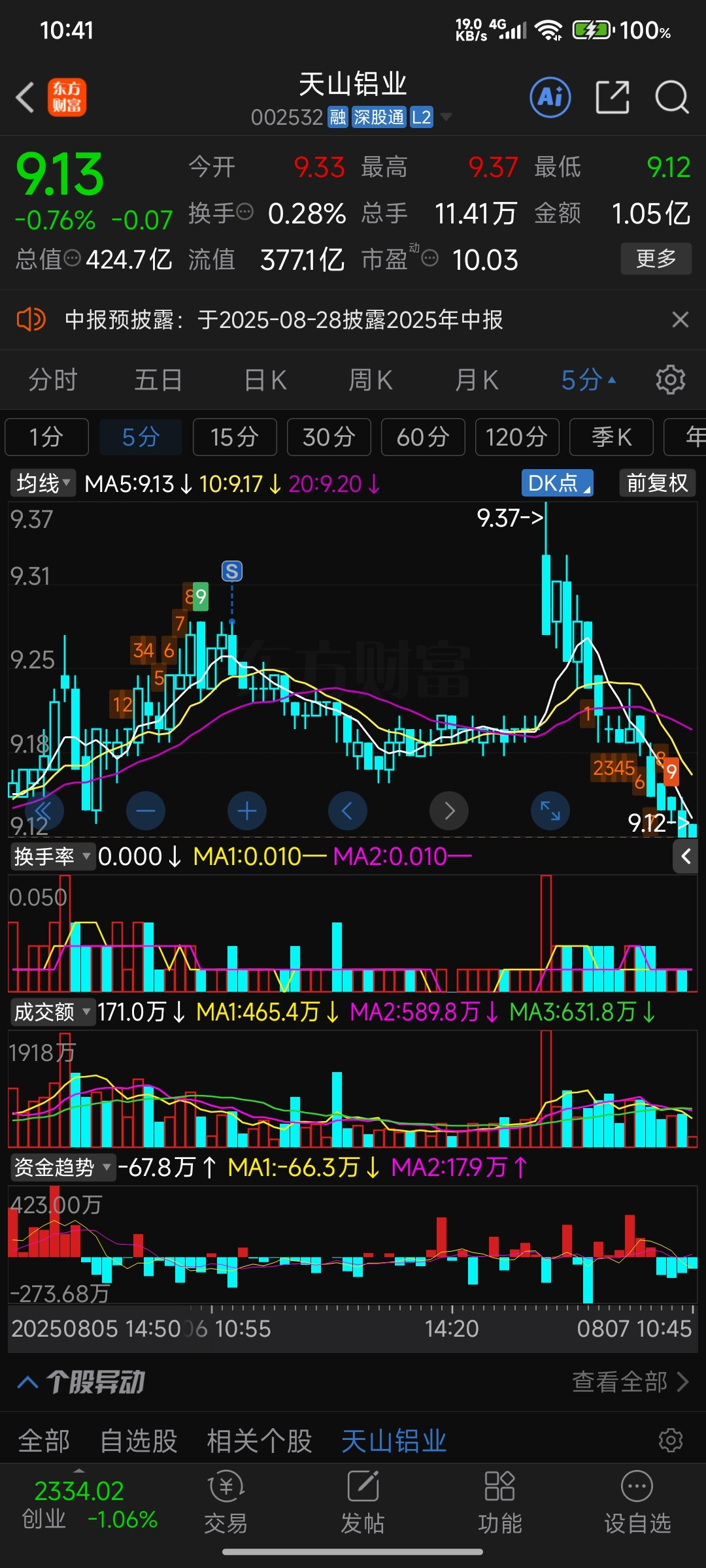706x1568 pixels.
Task: Open the search magnifier icon
Action: tap(672, 97)
